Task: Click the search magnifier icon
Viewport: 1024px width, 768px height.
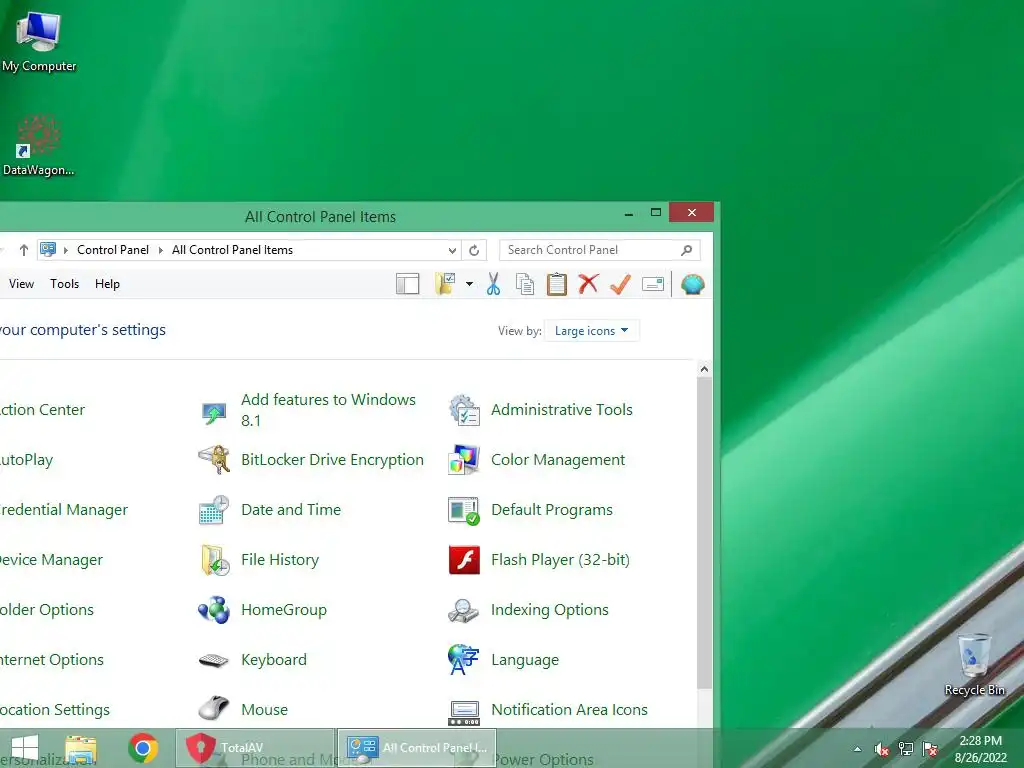Action: [686, 250]
